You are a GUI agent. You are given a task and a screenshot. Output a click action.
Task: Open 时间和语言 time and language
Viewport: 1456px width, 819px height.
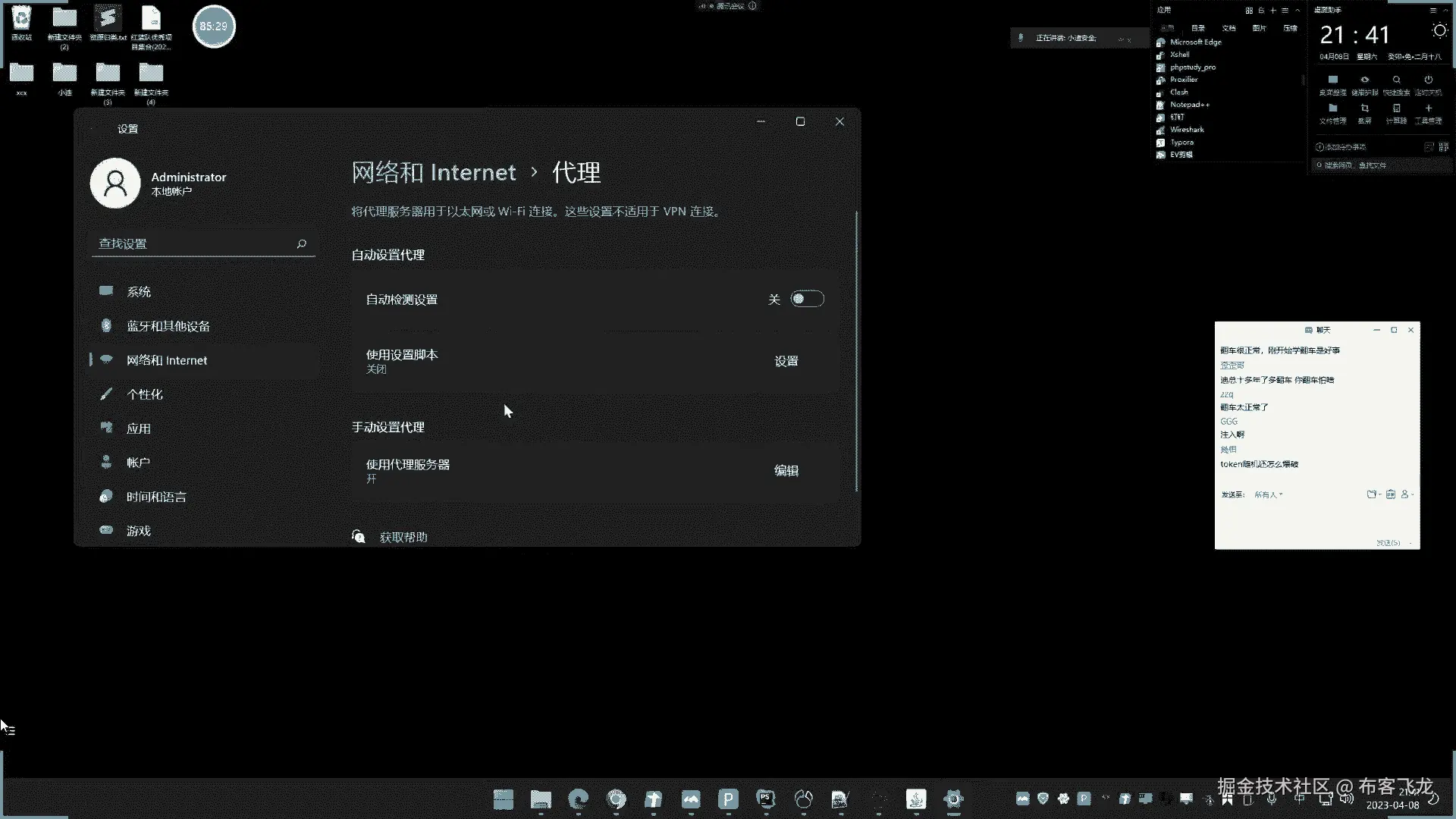(155, 497)
